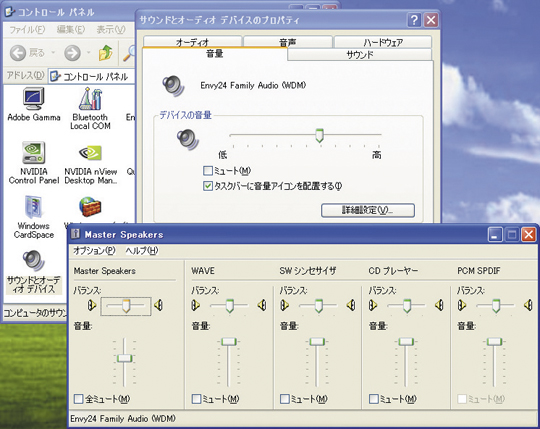Click Envy24 Family Audio status bar text
This screenshot has height=429, width=540.
pos(123,419)
